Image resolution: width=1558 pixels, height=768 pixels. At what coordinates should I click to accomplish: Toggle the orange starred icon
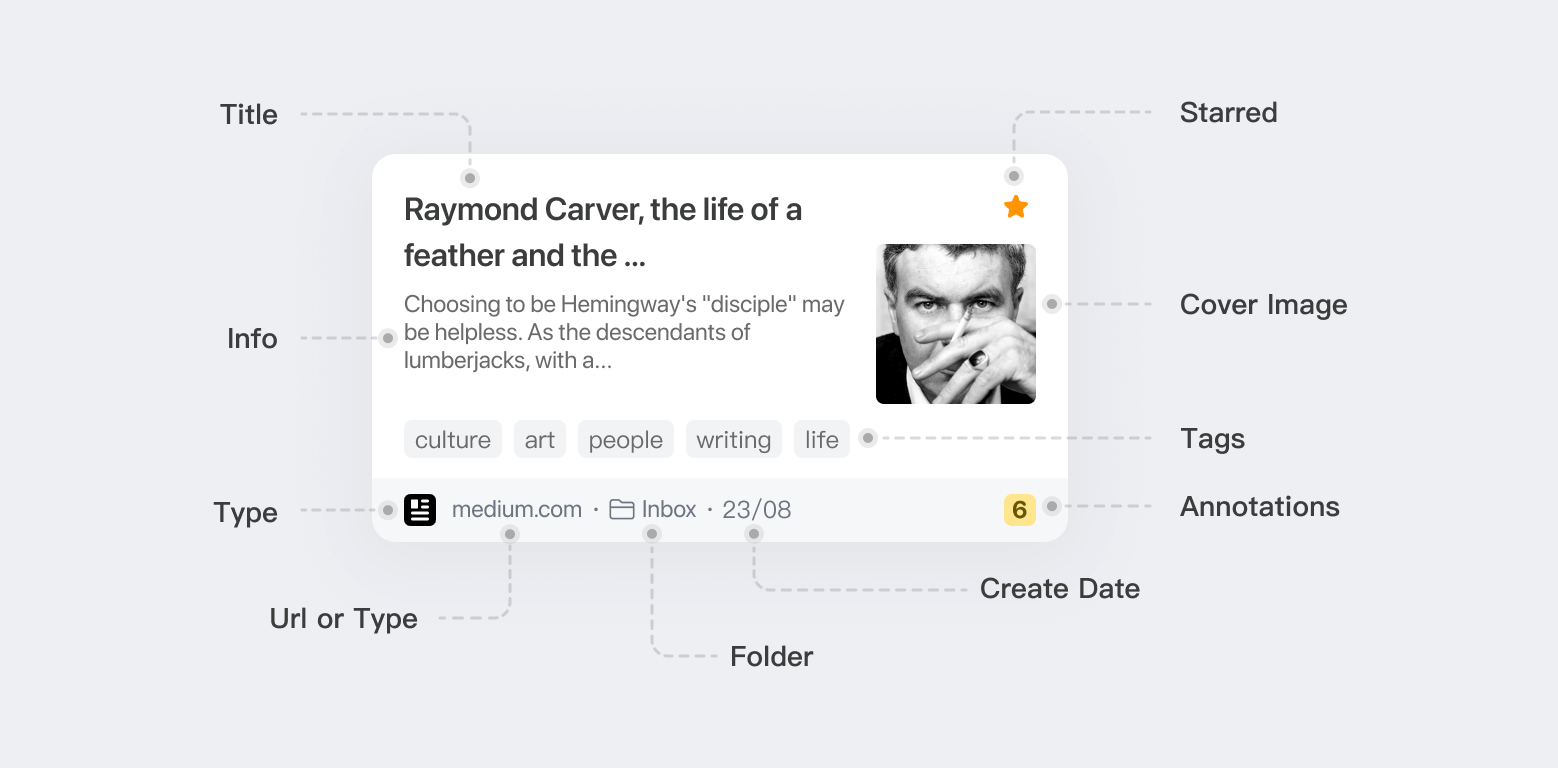click(1016, 207)
